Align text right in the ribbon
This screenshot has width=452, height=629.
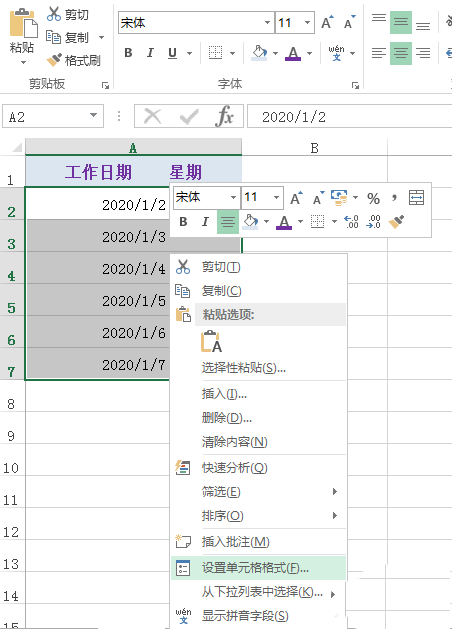click(x=423, y=53)
